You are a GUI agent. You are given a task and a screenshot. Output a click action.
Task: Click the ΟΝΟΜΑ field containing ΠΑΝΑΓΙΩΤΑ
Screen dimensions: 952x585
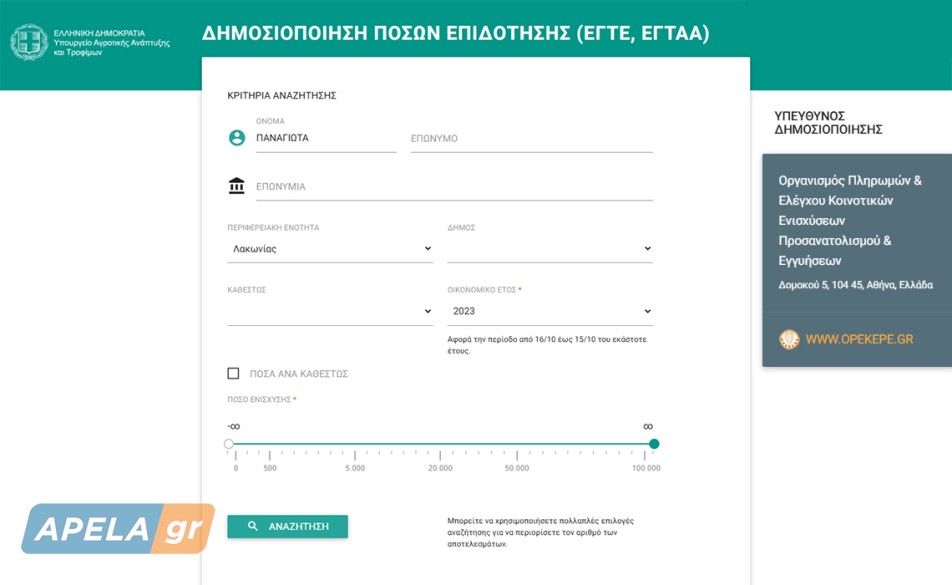[x=325, y=139]
